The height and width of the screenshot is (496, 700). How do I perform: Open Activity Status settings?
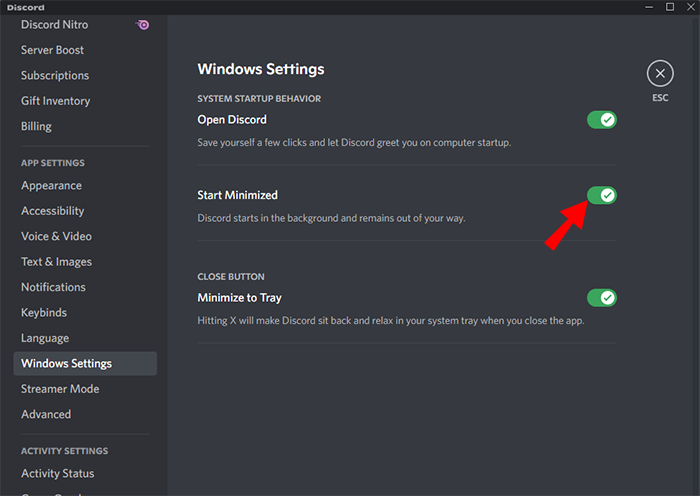[x=57, y=474]
